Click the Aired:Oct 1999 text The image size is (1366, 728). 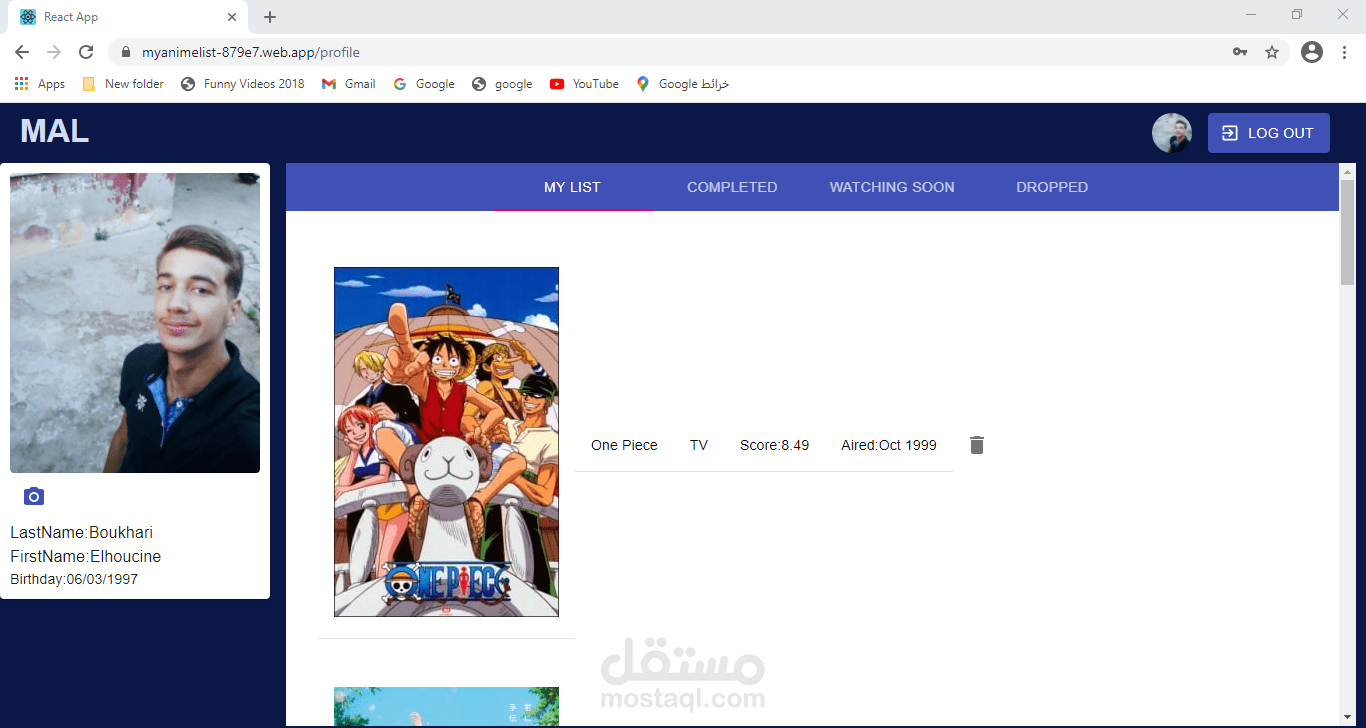(889, 445)
